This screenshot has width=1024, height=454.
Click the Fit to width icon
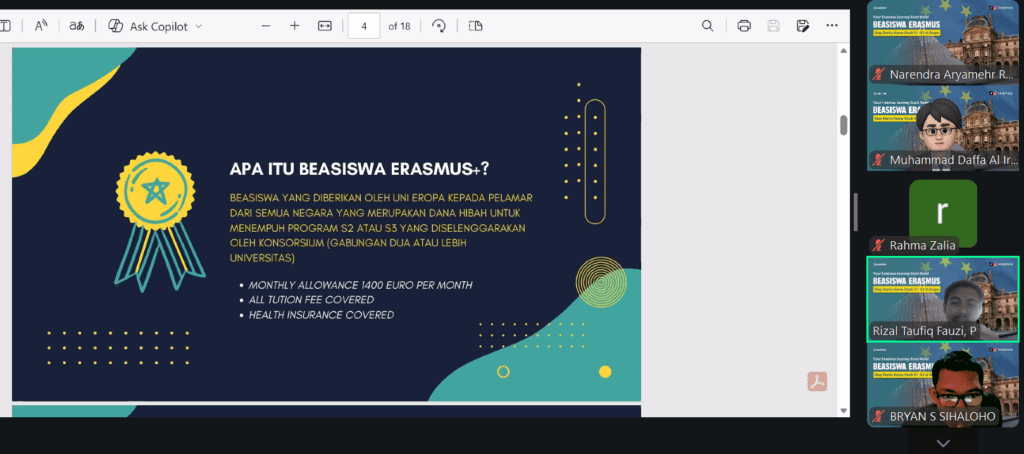324,26
